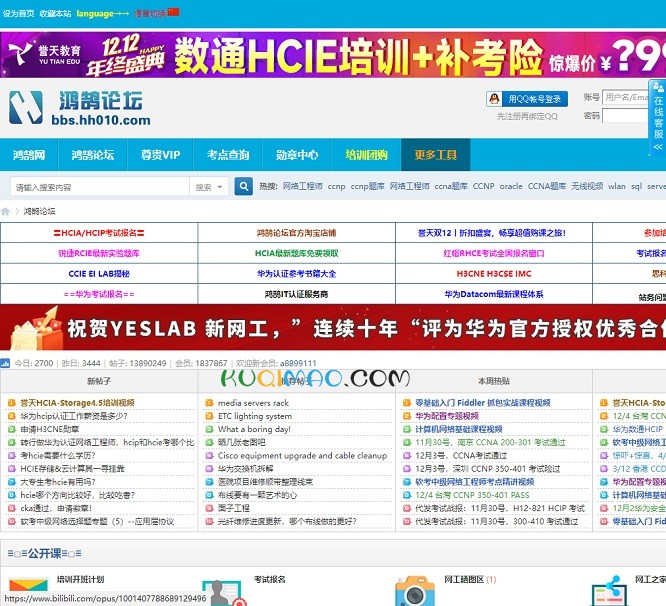Click new member a8899111 link

(298, 363)
